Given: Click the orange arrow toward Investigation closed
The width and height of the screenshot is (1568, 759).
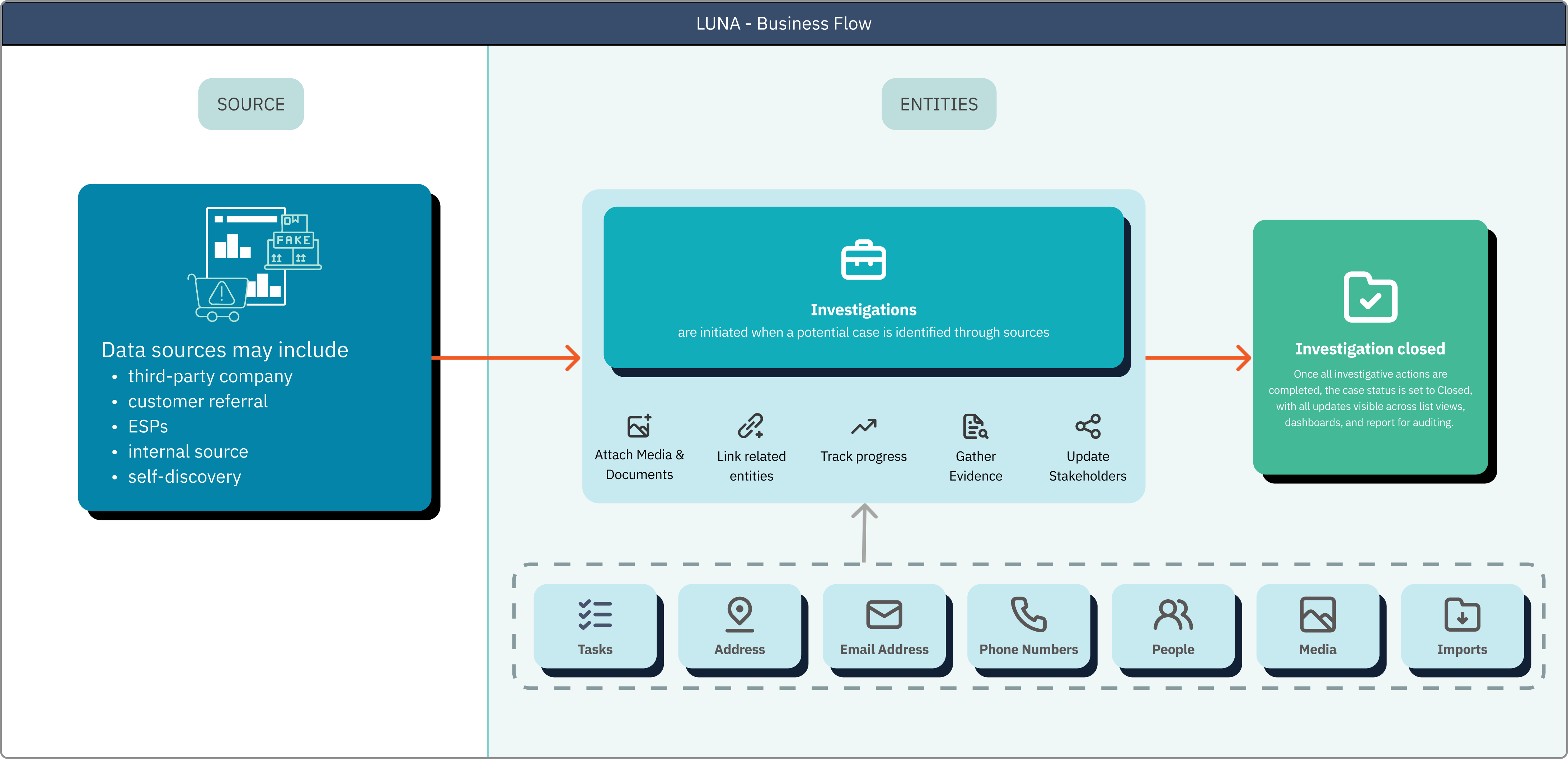Looking at the screenshot, I should pos(1197,358).
